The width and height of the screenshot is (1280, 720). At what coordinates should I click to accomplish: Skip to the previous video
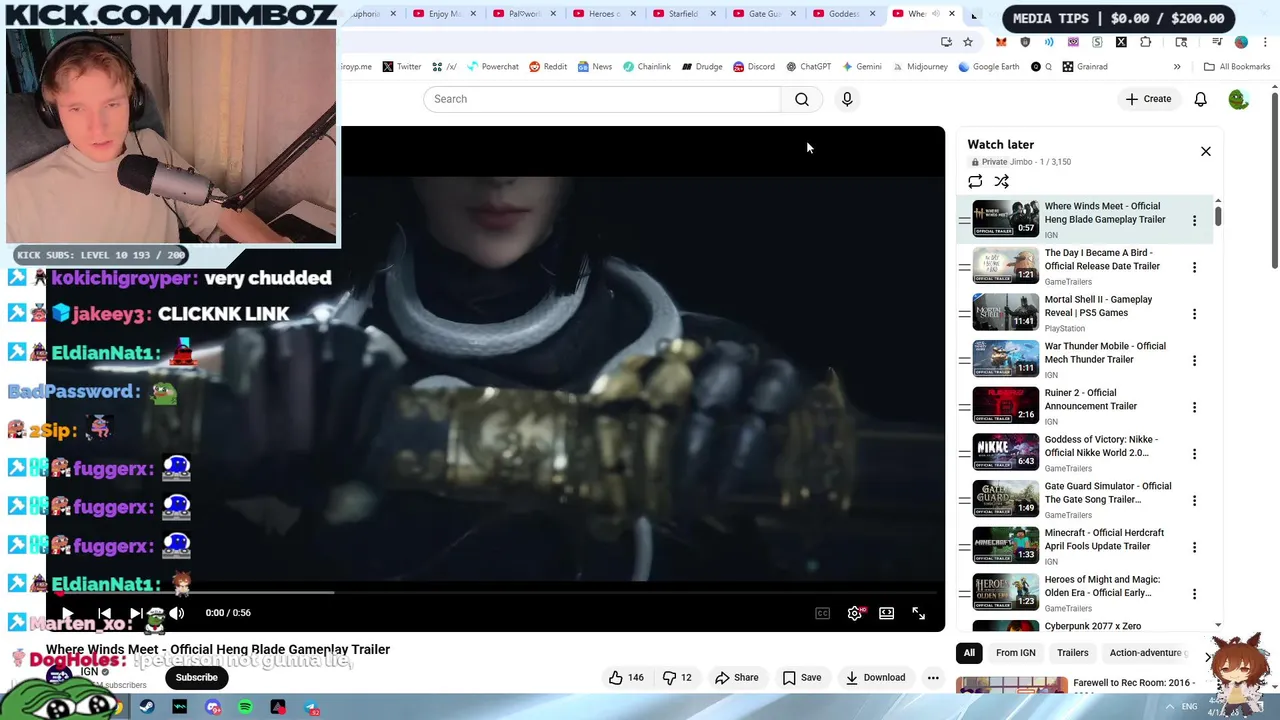pos(104,613)
